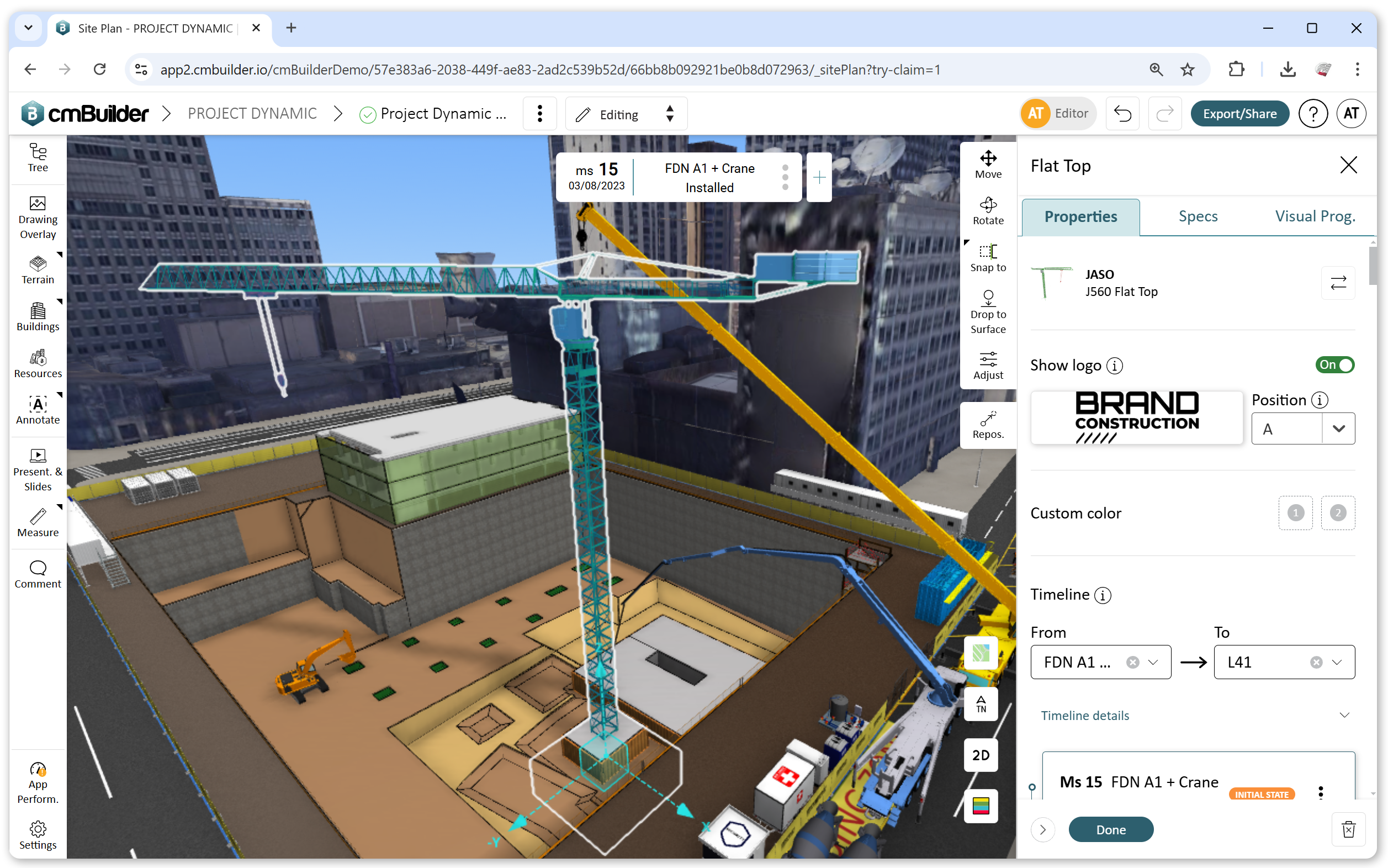Open the AT user profile
The image size is (1388, 868).
coord(1350,114)
